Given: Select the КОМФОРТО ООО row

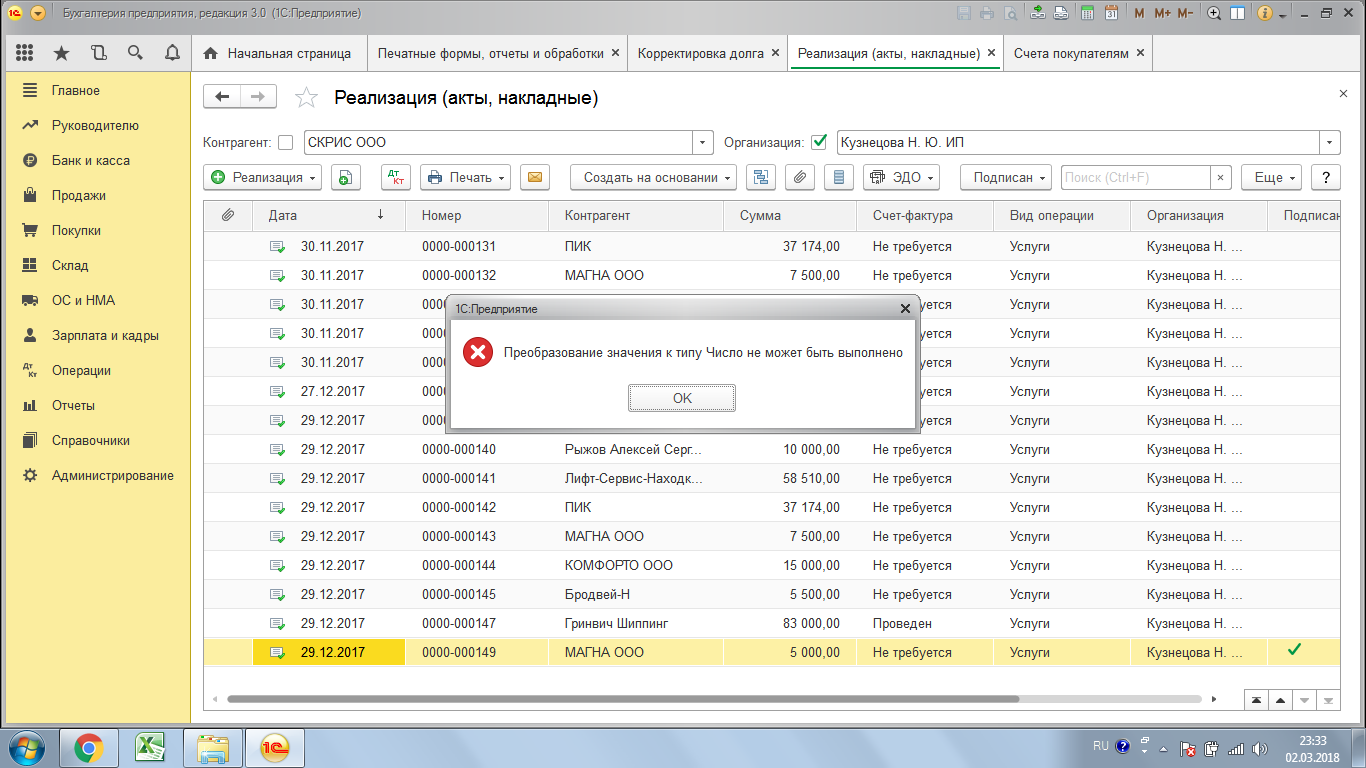Looking at the screenshot, I should [771, 565].
